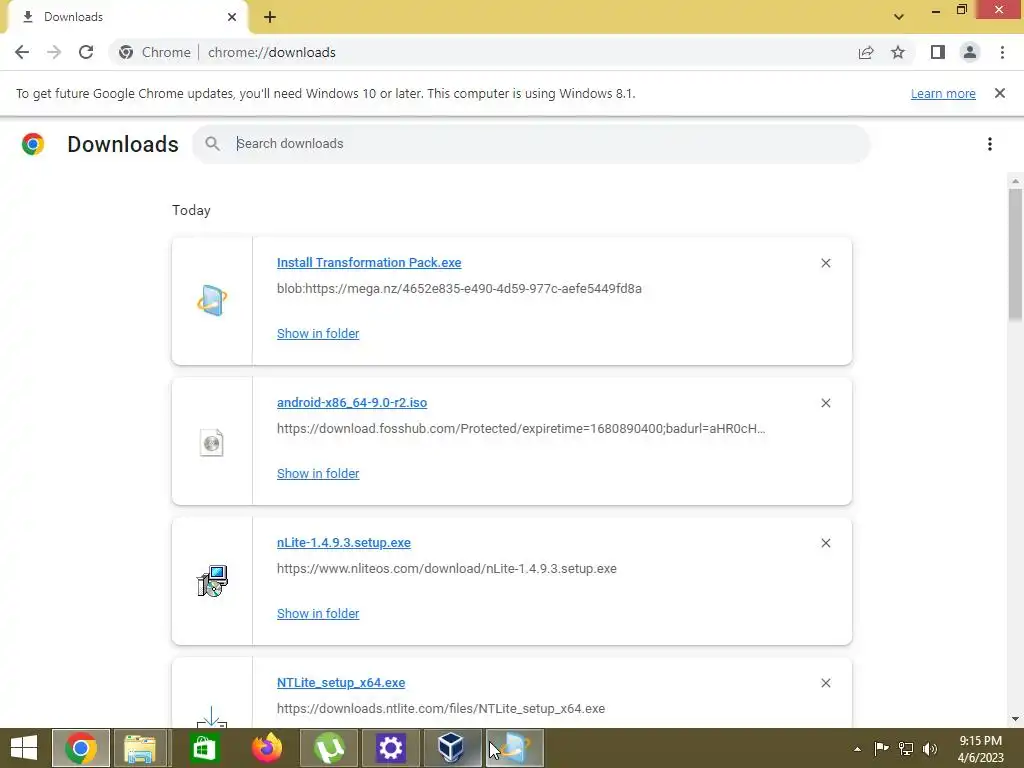Open NTLite_setup_x64.exe link

(341, 683)
